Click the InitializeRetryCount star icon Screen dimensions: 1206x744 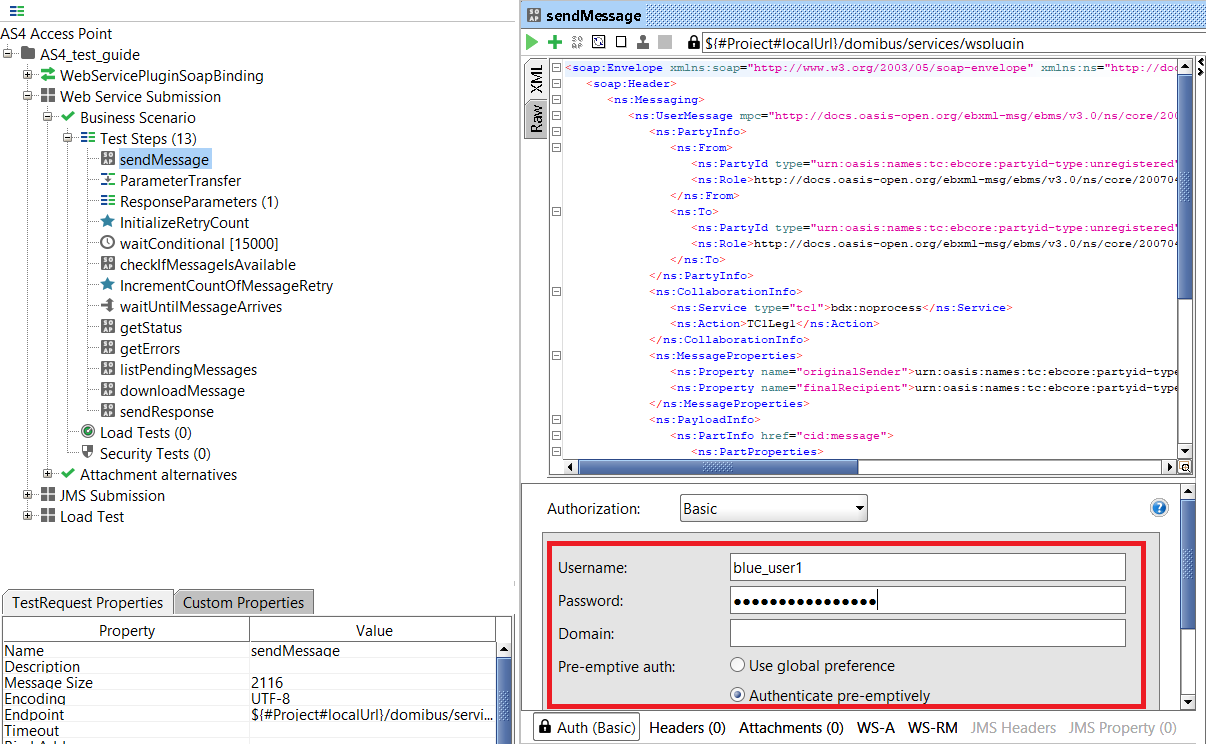pos(108,222)
